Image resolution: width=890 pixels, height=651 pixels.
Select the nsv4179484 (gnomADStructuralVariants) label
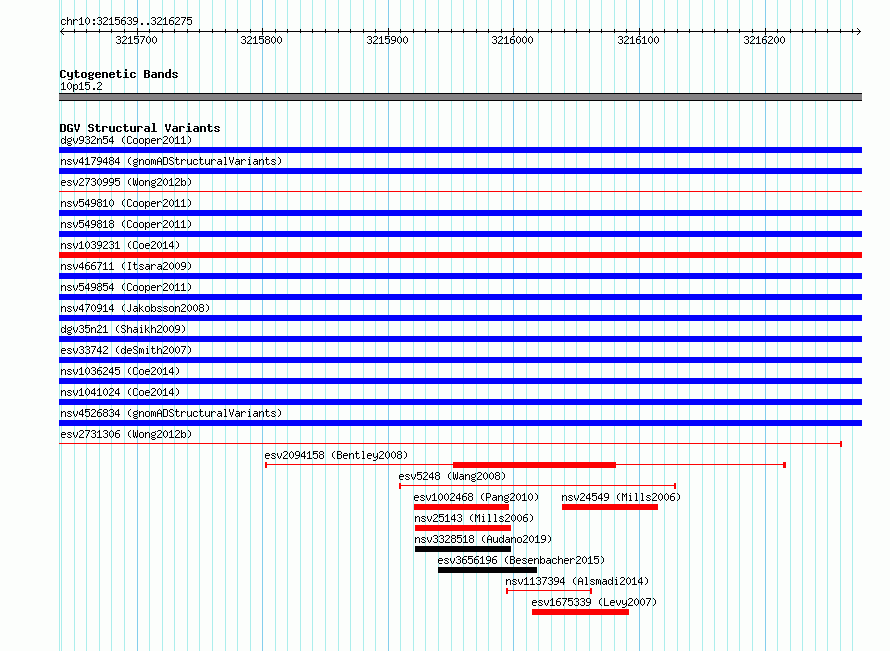pyautogui.click(x=171, y=161)
